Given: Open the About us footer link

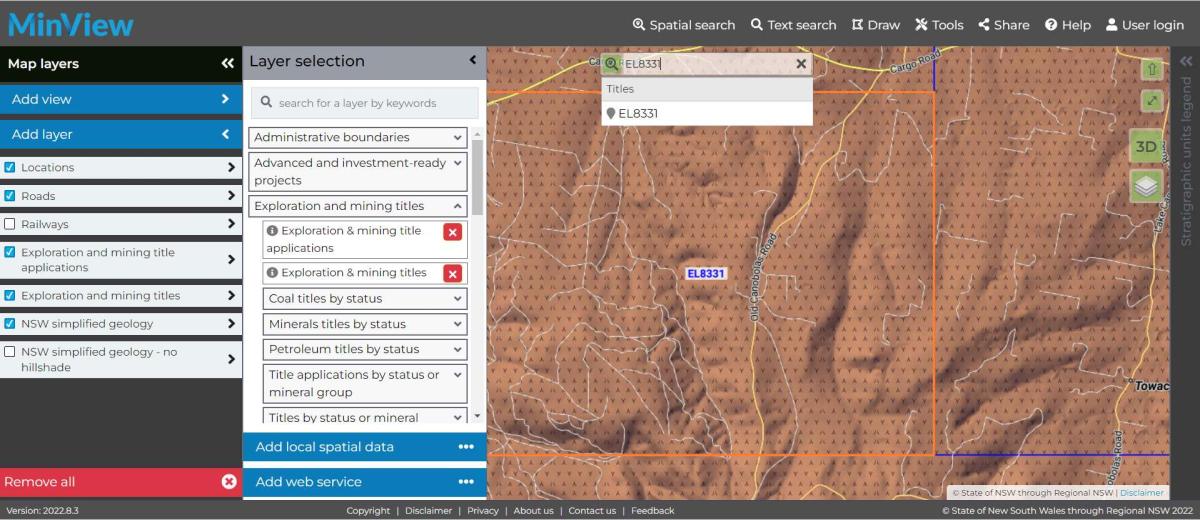Looking at the screenshot, I should 533,510.
